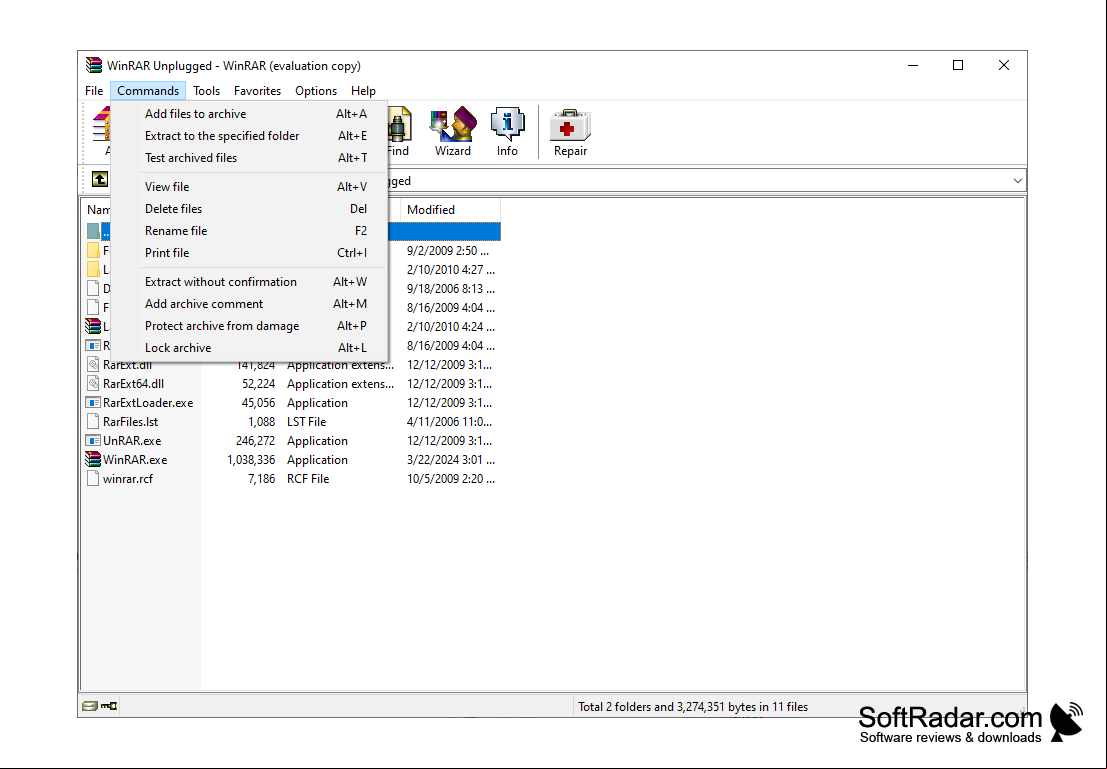Choose Lock archive command

pos(249,347)
